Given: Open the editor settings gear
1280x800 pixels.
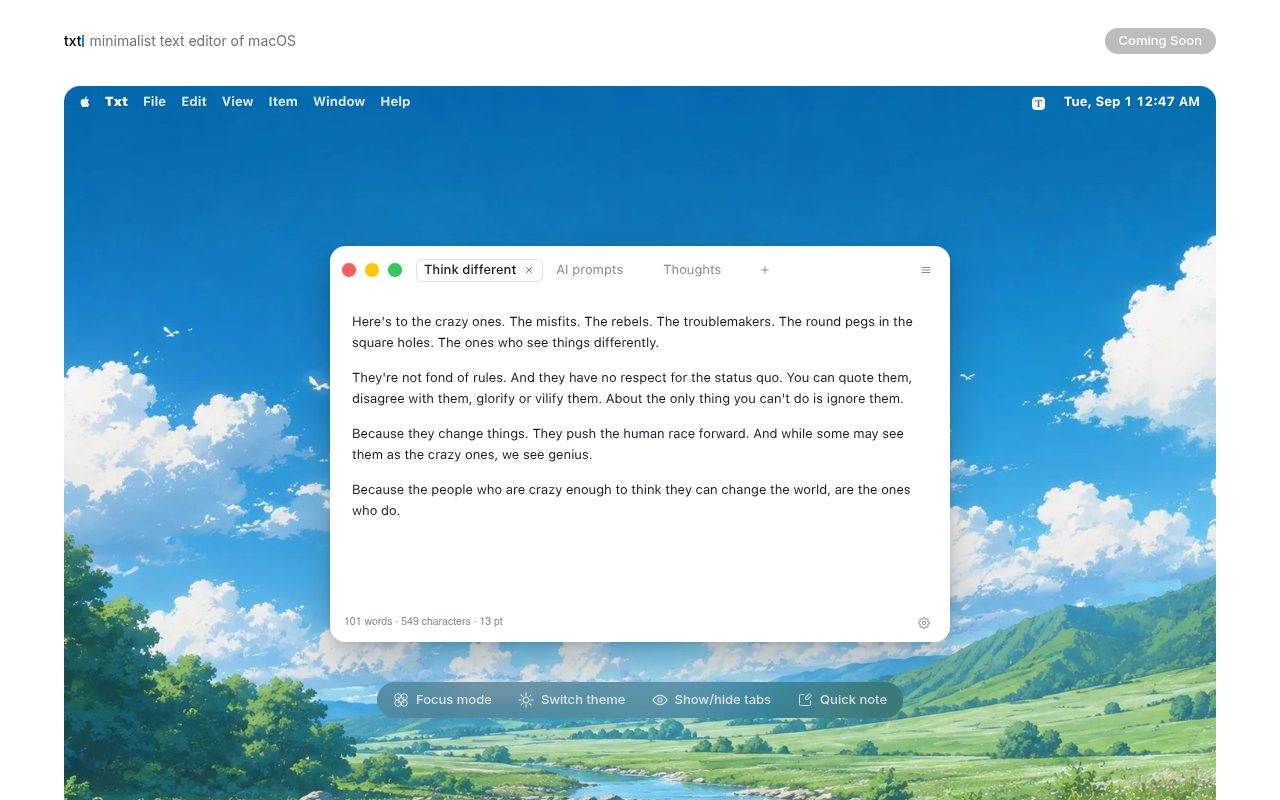Looking at the screenshot, I should click(x=924, y=623).
